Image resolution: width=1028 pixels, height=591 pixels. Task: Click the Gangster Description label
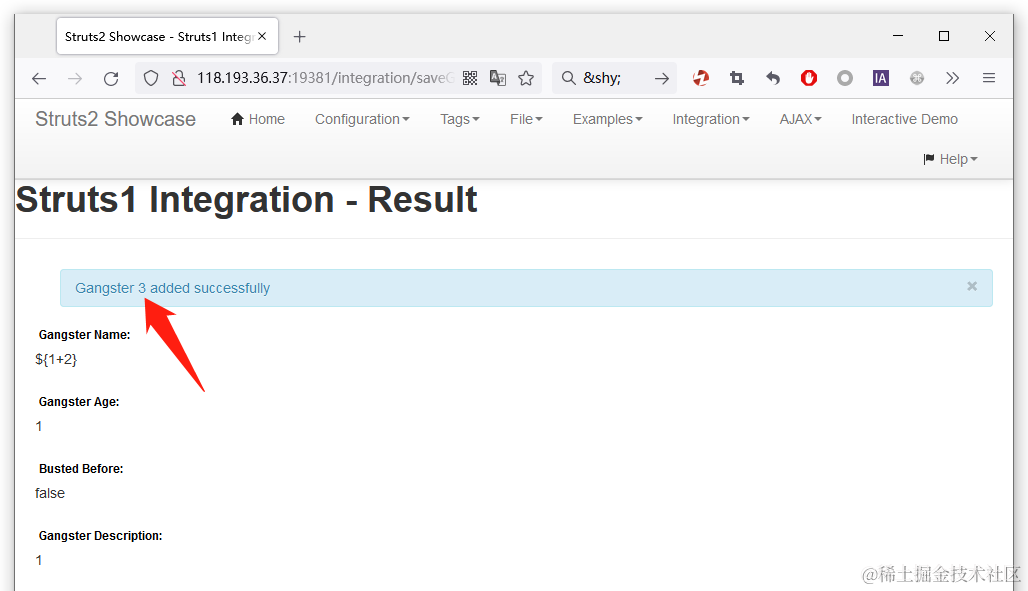tap(100, 536)
